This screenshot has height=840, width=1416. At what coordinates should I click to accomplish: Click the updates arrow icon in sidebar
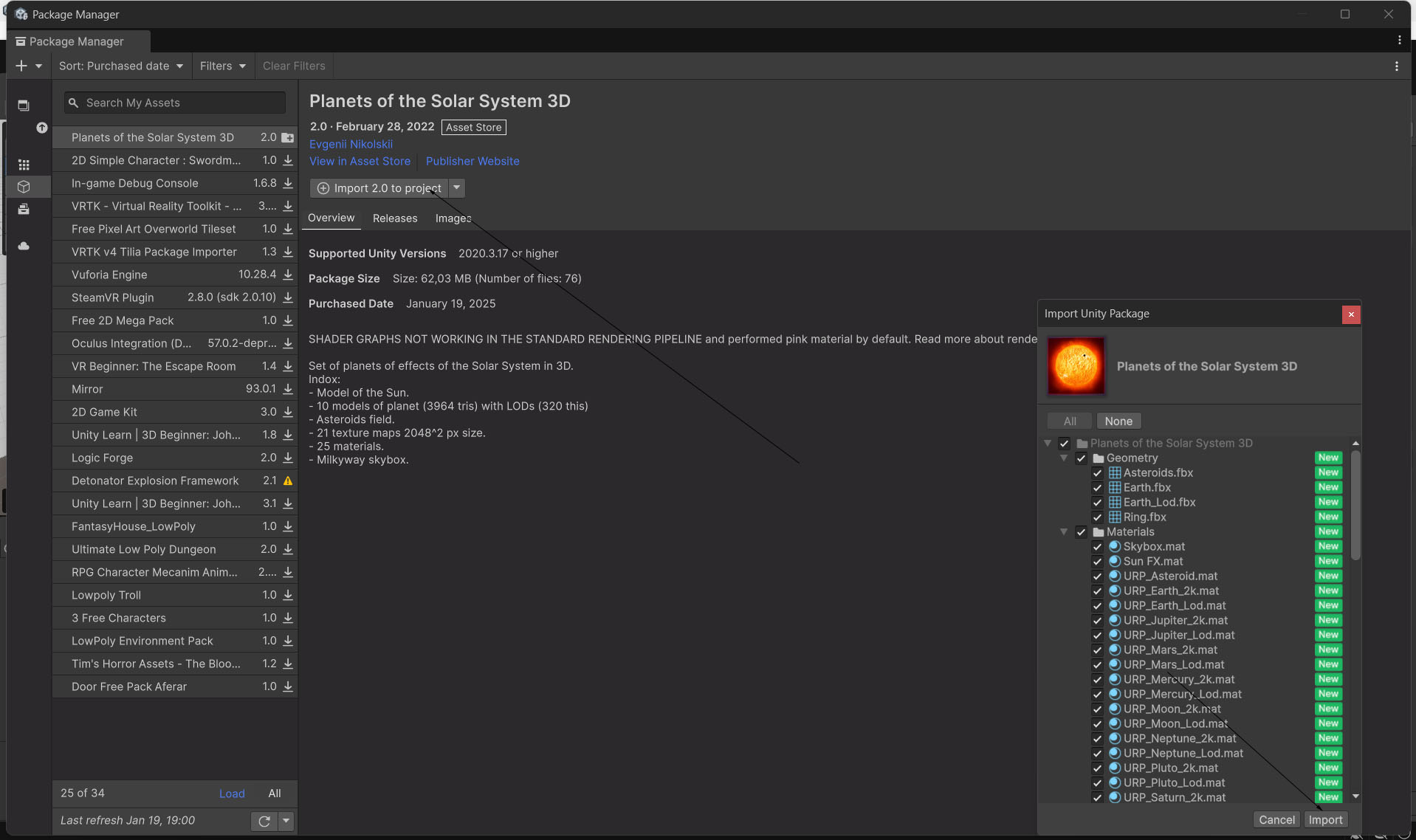(x=42, y=128)
